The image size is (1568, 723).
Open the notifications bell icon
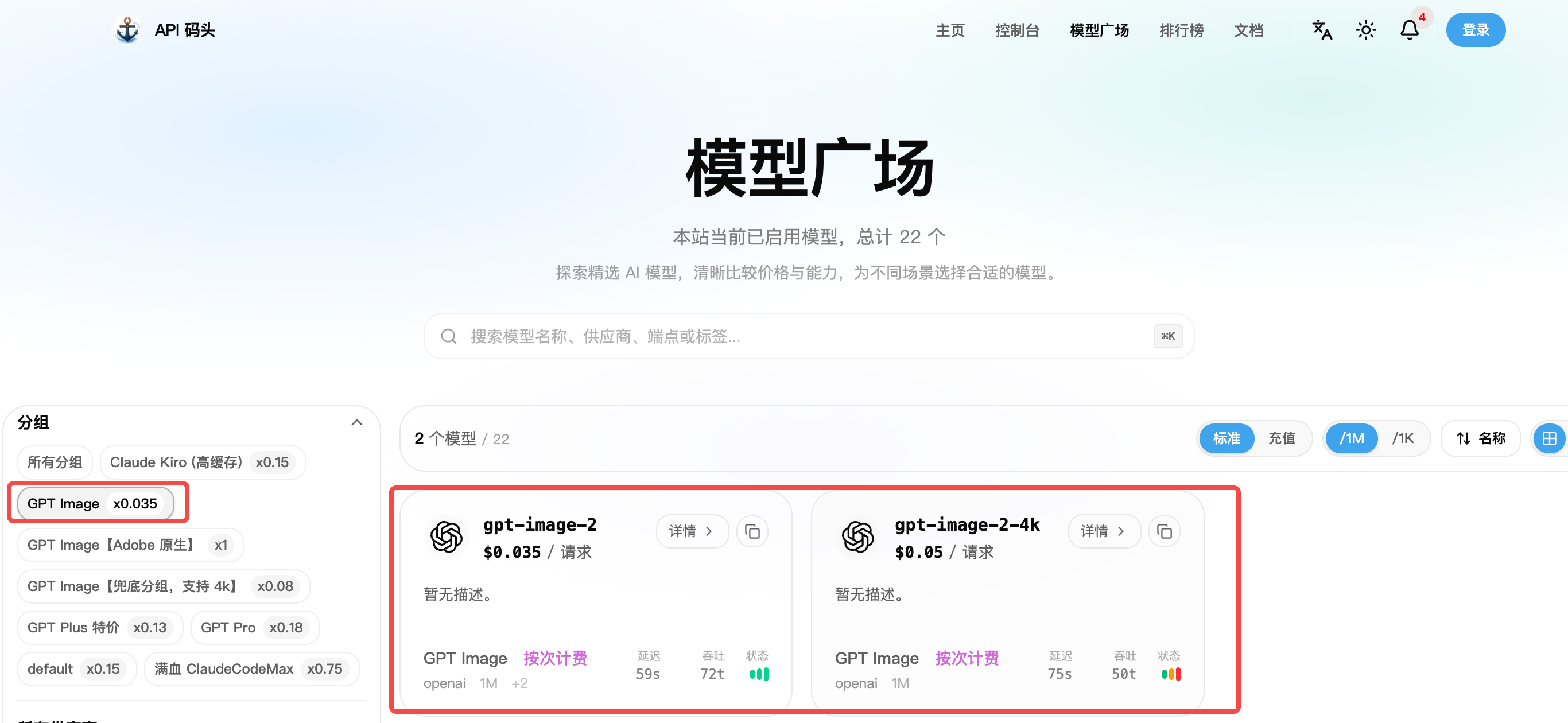click(1409, 30)
